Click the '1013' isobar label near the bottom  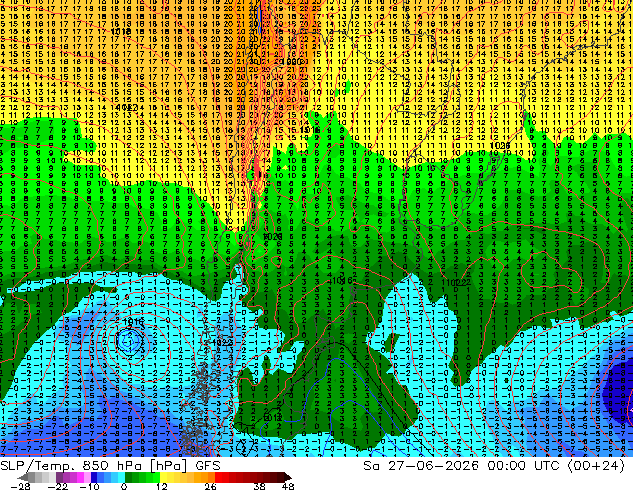pos(273,418)
